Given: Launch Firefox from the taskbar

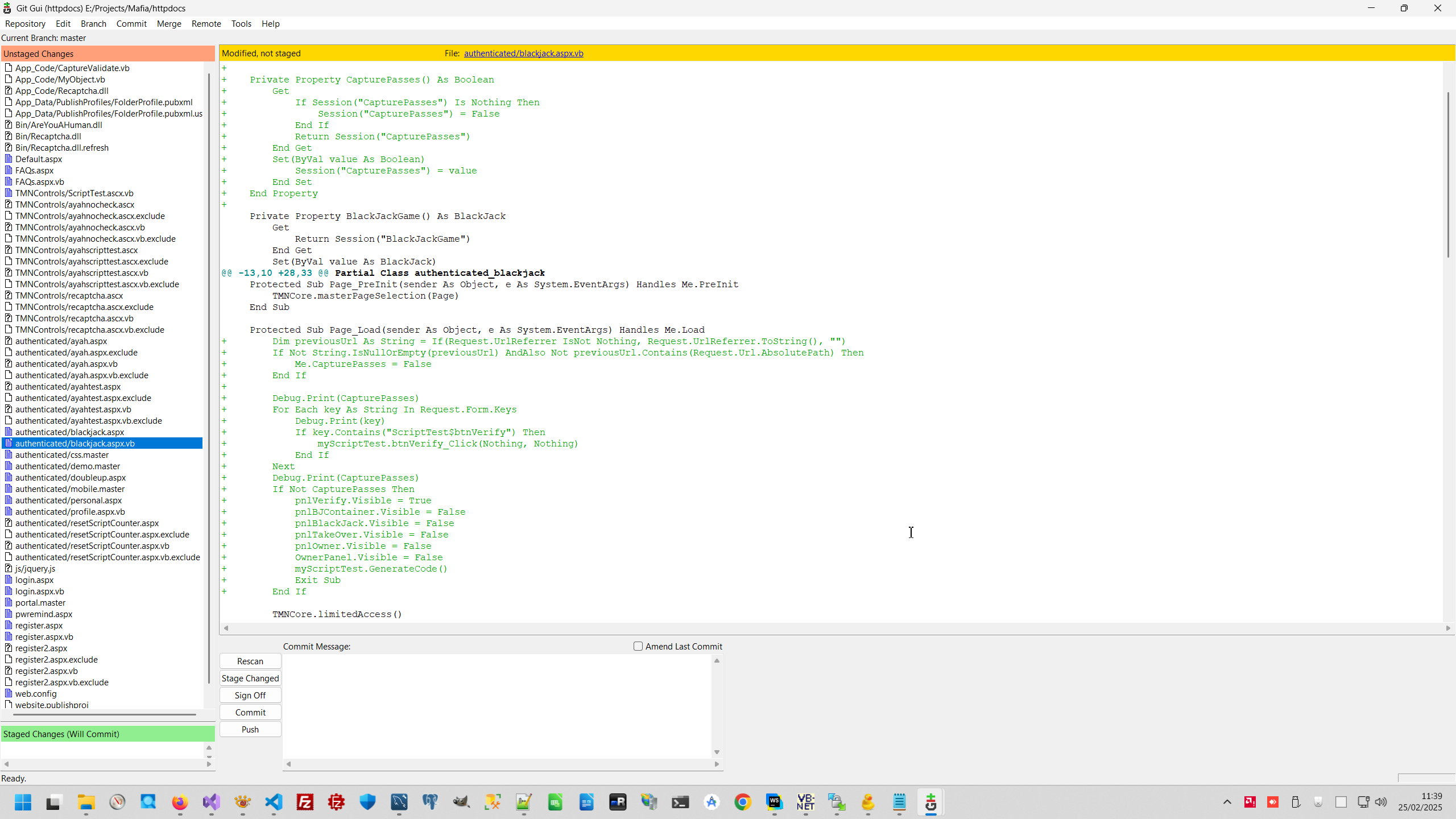Looking at the screenshot, I should pyautogui.click(x=180, y=803).
